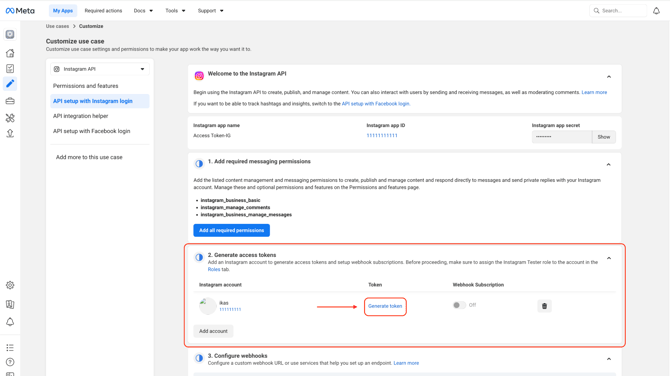Open the Support dropdown menu
The image size is (670, 376).
pyautogui.click(x=211, y=11)
